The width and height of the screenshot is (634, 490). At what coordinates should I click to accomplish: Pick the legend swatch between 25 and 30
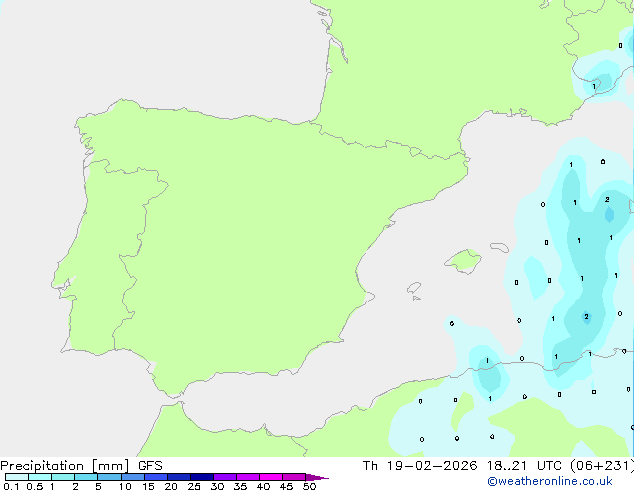coord(202,477)
